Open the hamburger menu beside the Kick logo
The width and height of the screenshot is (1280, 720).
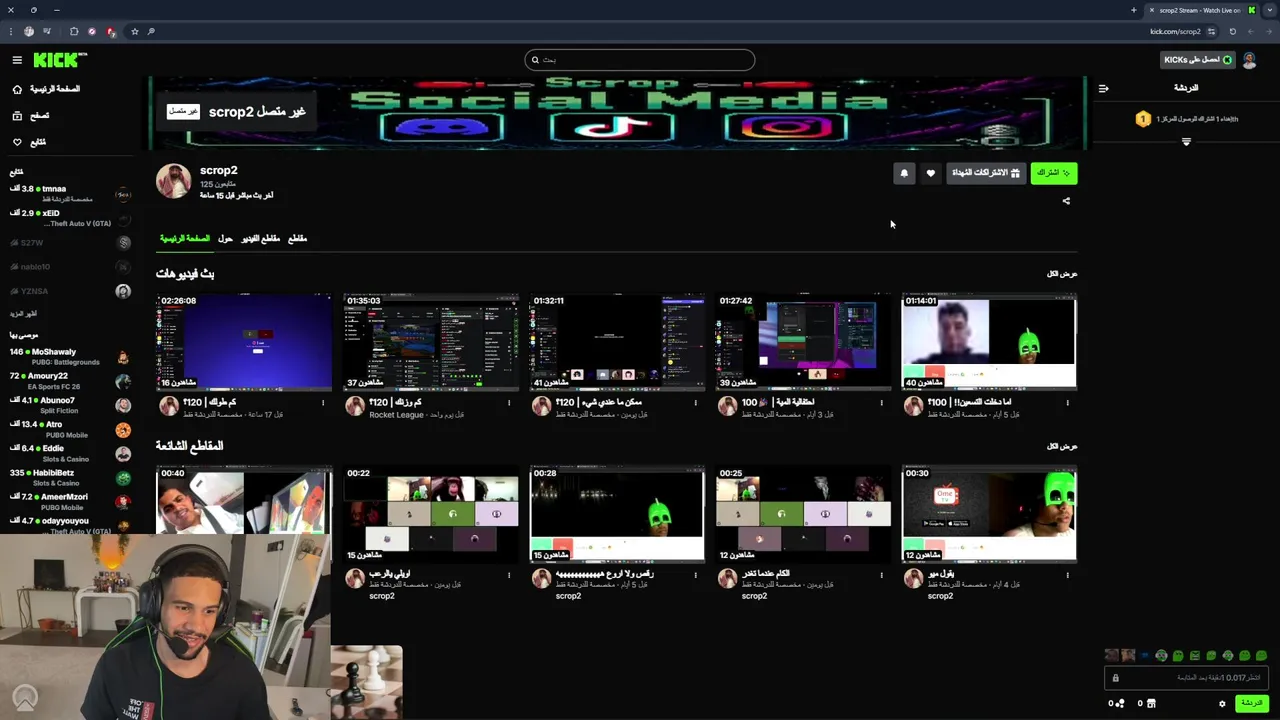17,60
